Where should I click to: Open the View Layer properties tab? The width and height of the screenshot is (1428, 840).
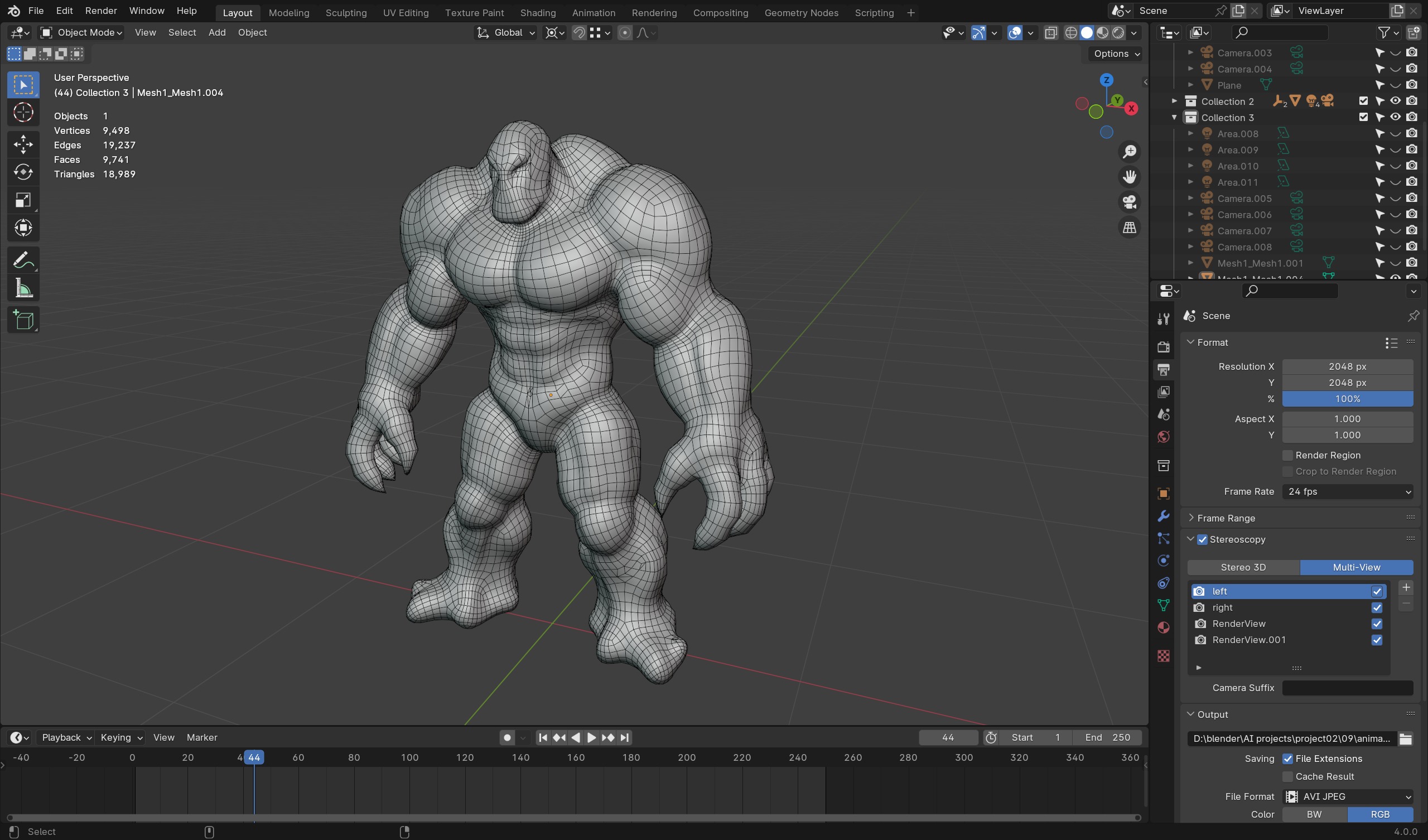click(1164, 392)
